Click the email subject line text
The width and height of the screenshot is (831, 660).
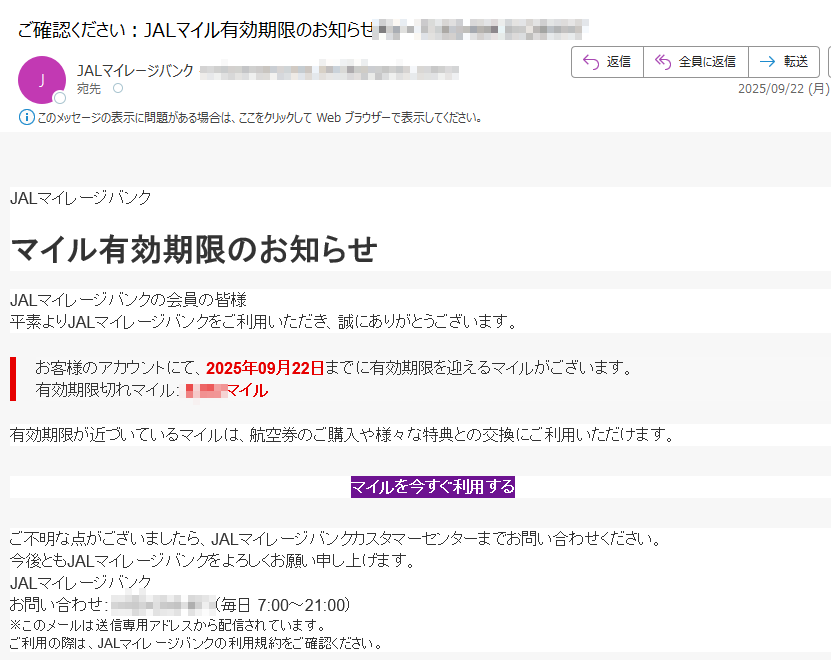click(195, 28)
